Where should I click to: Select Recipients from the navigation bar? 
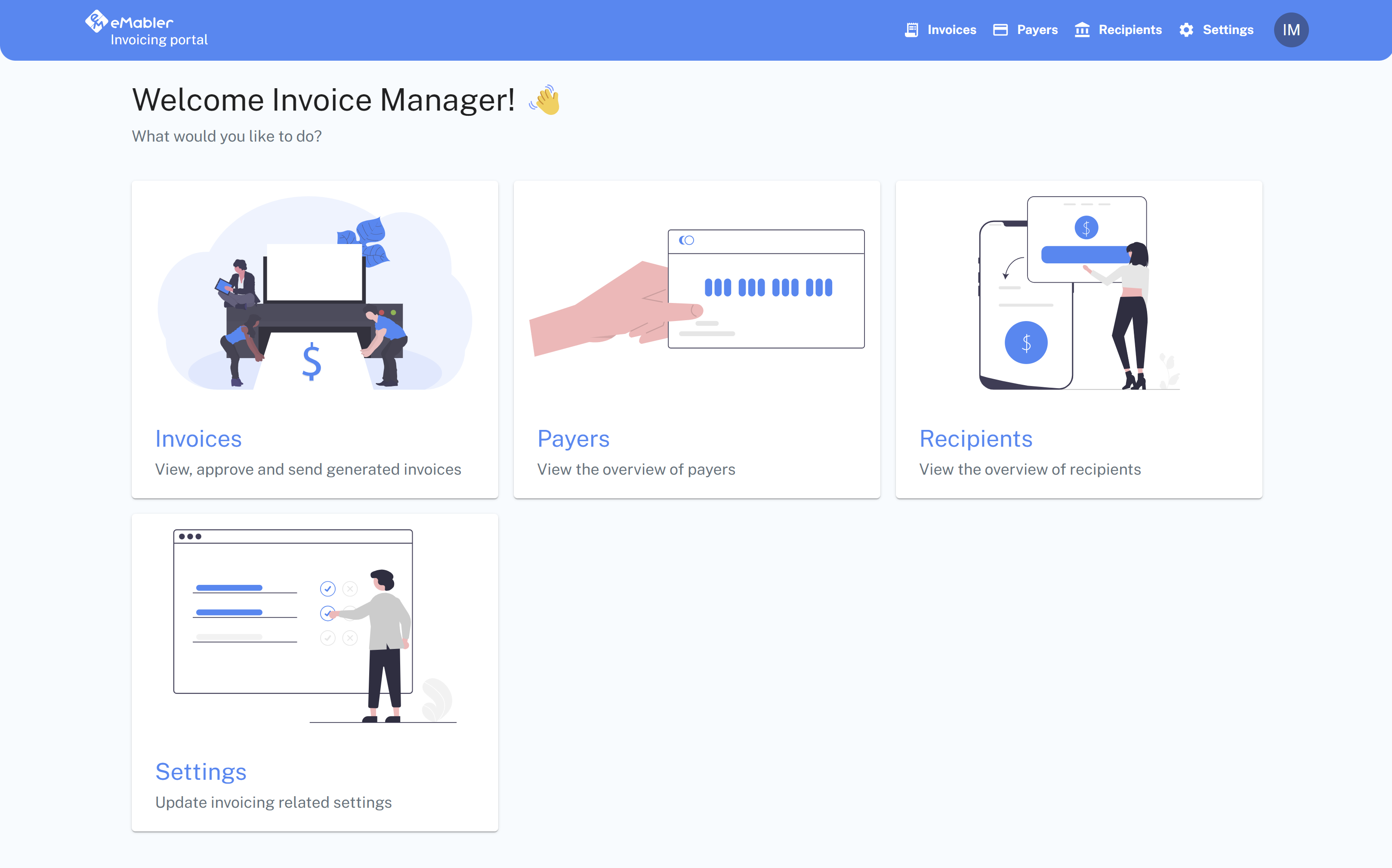[1130, 29]
